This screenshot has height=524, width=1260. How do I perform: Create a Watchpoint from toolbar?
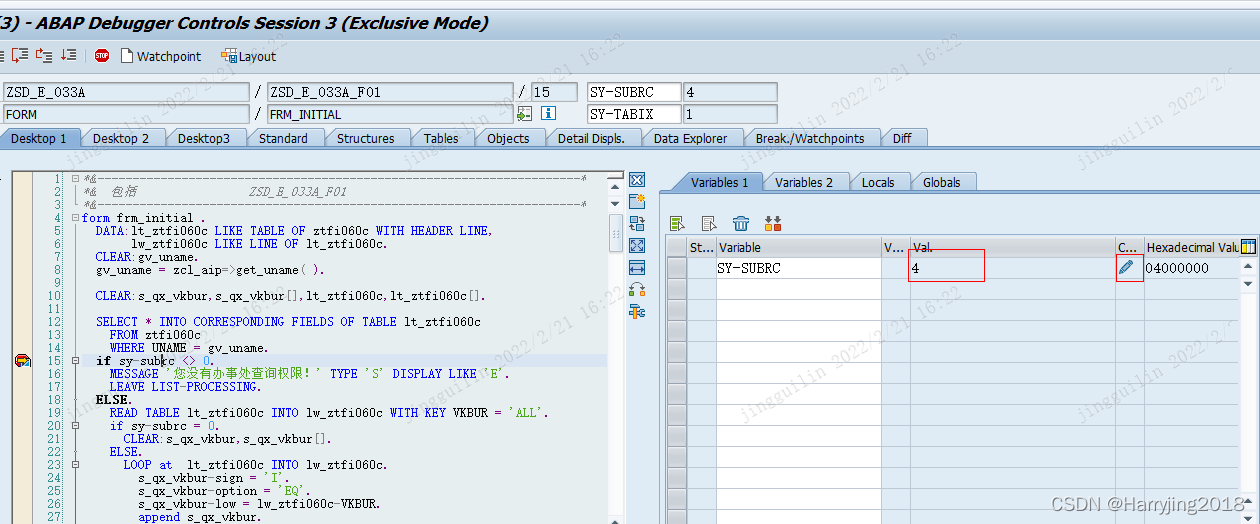click(x=160, y=56)
